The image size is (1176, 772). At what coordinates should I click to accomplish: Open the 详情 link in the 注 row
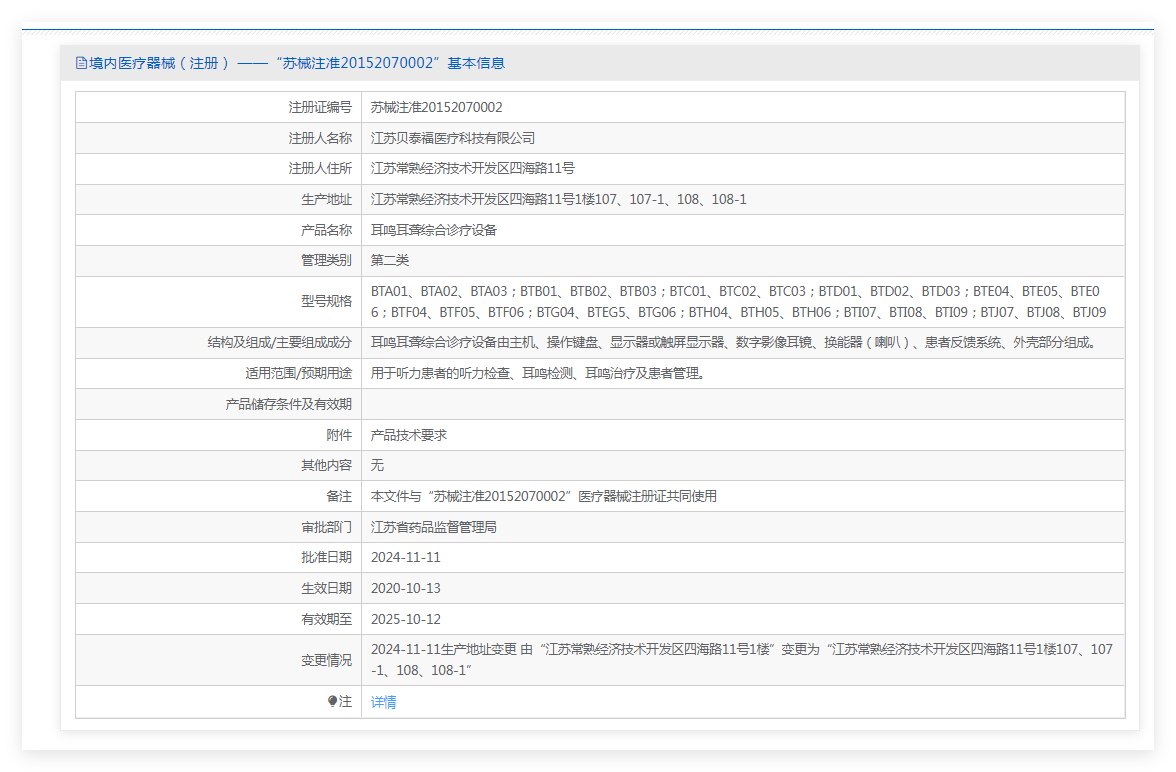pyautogui.click(x=383, y=701)
